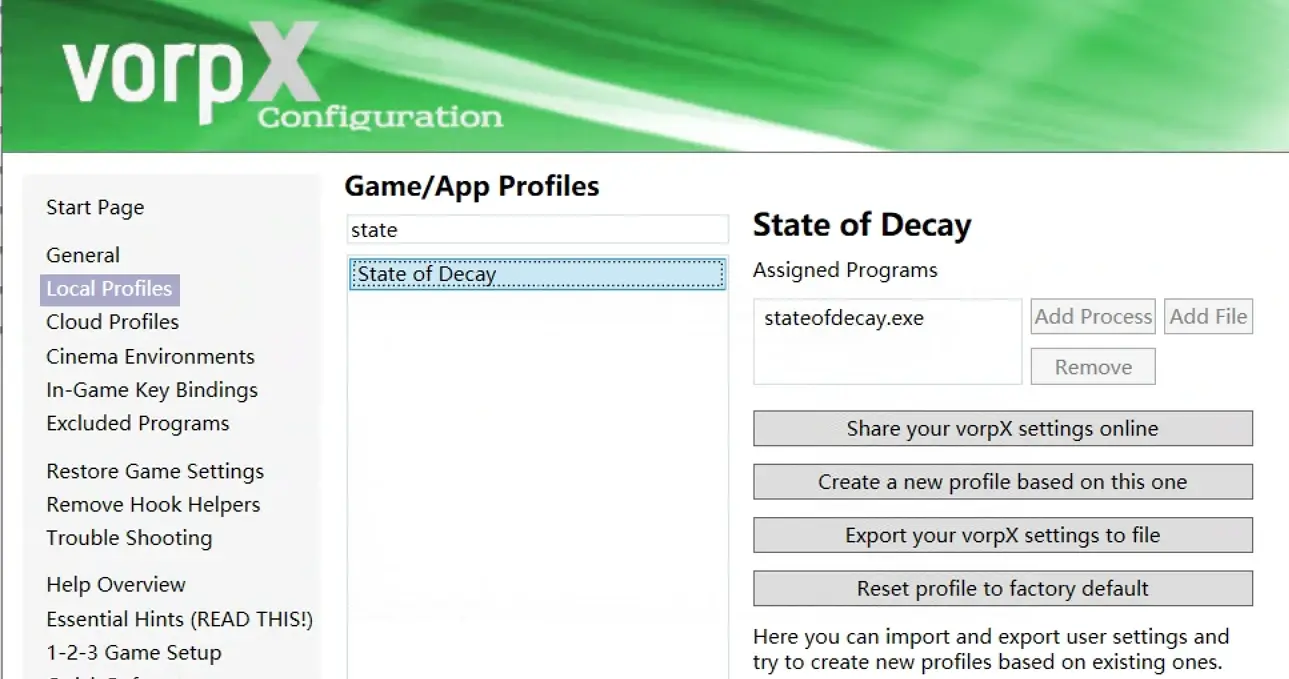
Task: Open Local Profiles in the sidebar
Action: click(110, 289)
